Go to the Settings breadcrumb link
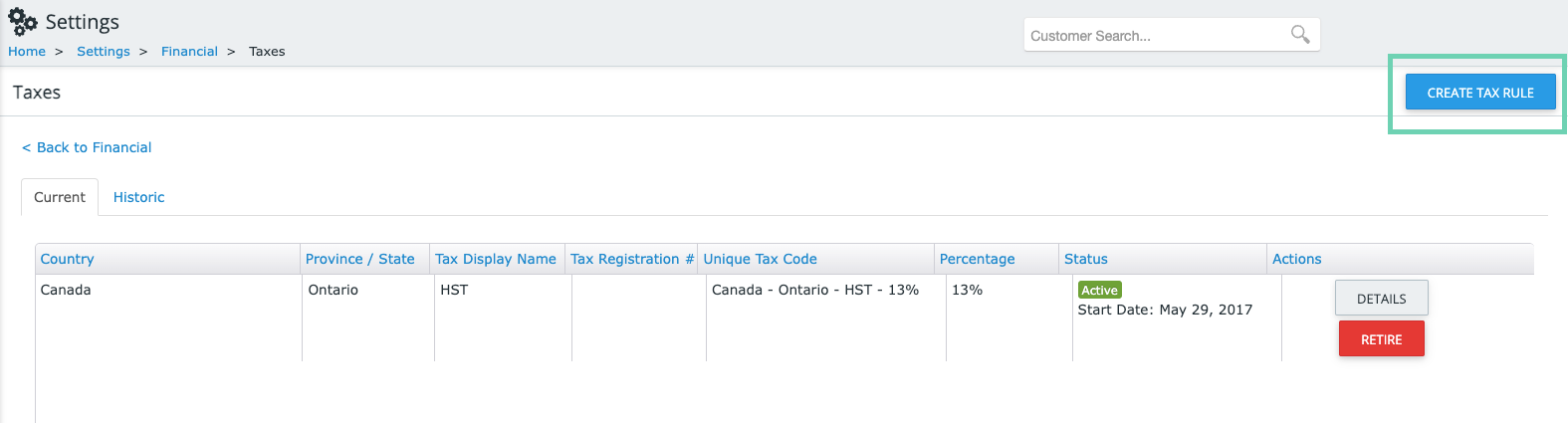Viewport: 1568px width, 423px height. point(104,51)
